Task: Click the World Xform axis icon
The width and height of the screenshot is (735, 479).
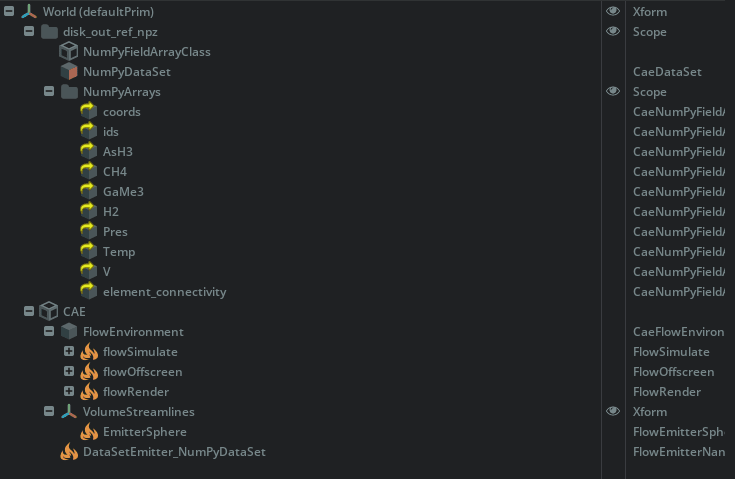Action: [28, 11]
